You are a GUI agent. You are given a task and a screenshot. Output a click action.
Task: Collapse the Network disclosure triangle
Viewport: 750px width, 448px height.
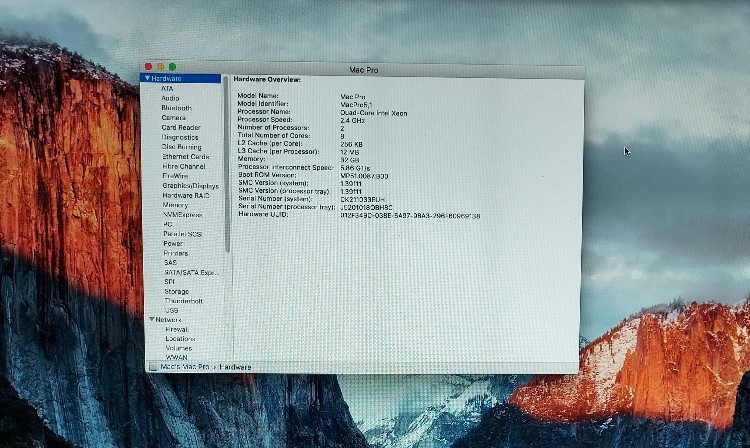[x=152, y=319]
